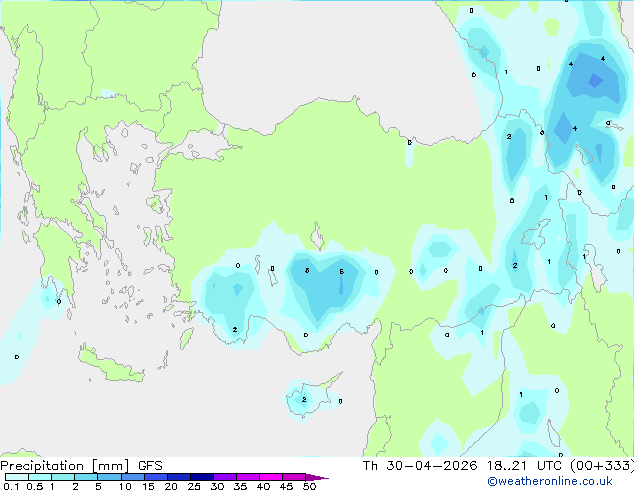Click the above-50 mm arrow tip of legend

point(317,477)
